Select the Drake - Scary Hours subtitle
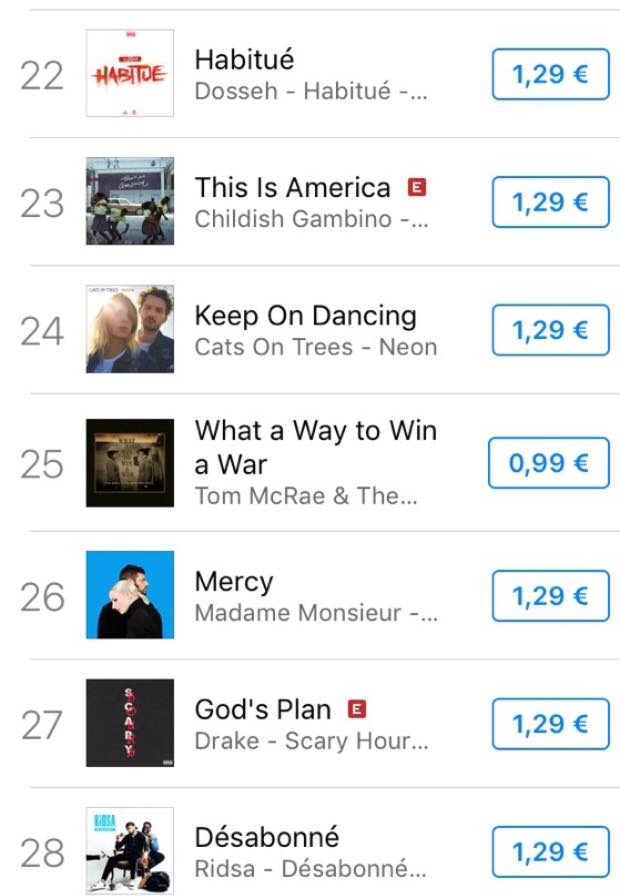The height and width of the screenshot is (896, 620). [311, 741]
